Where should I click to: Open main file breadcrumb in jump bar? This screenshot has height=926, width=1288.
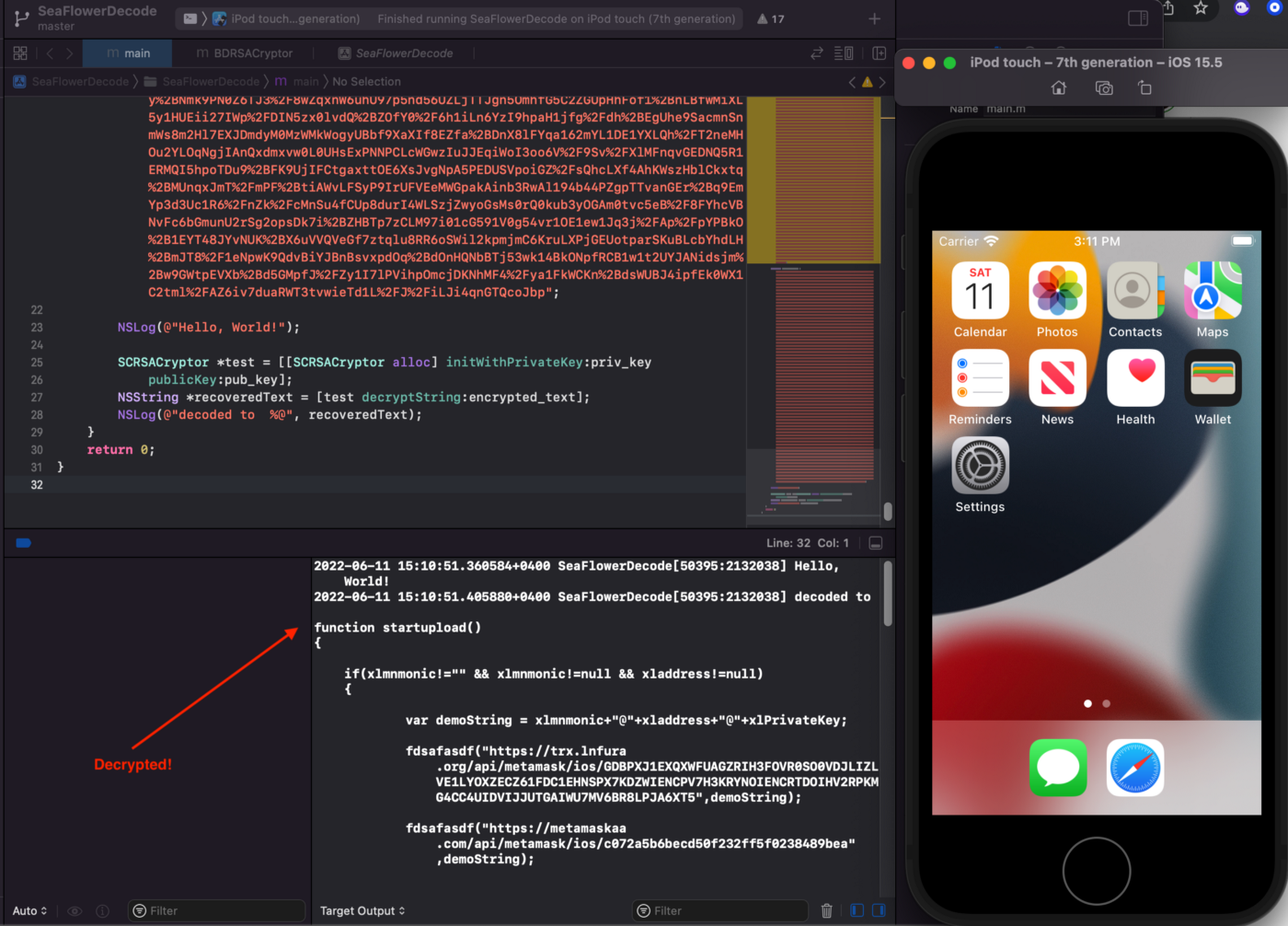pyautogui.click(x=297, y=82)
